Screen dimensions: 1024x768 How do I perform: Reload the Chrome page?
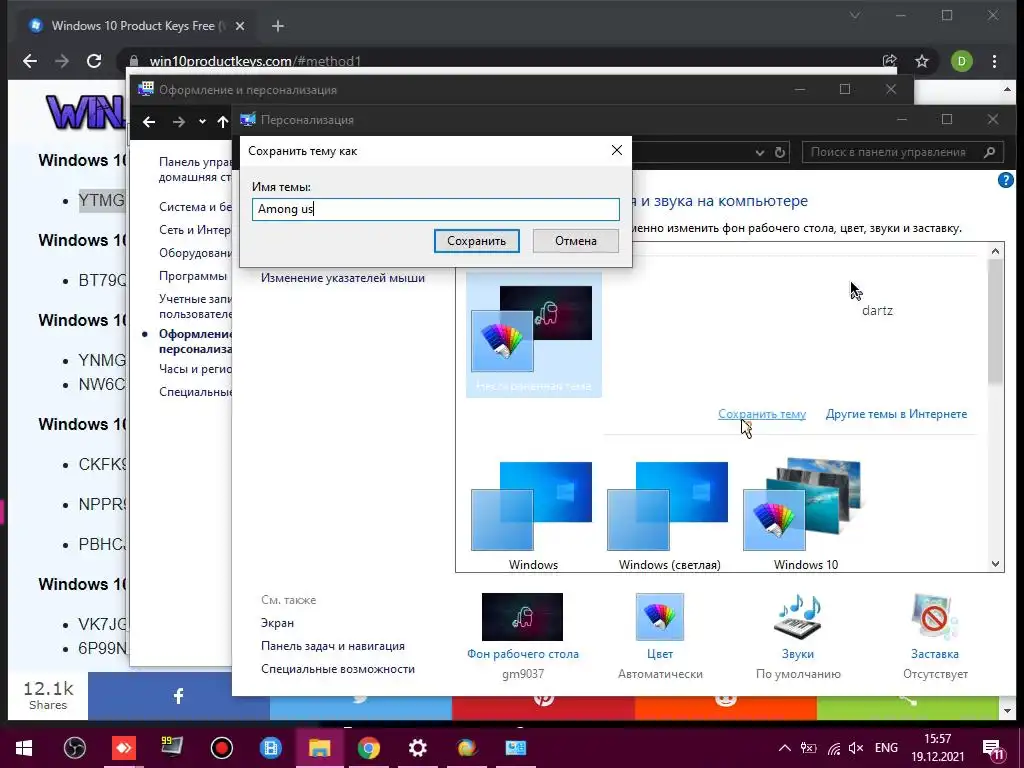pyautogui.click(x=94, y=61)
